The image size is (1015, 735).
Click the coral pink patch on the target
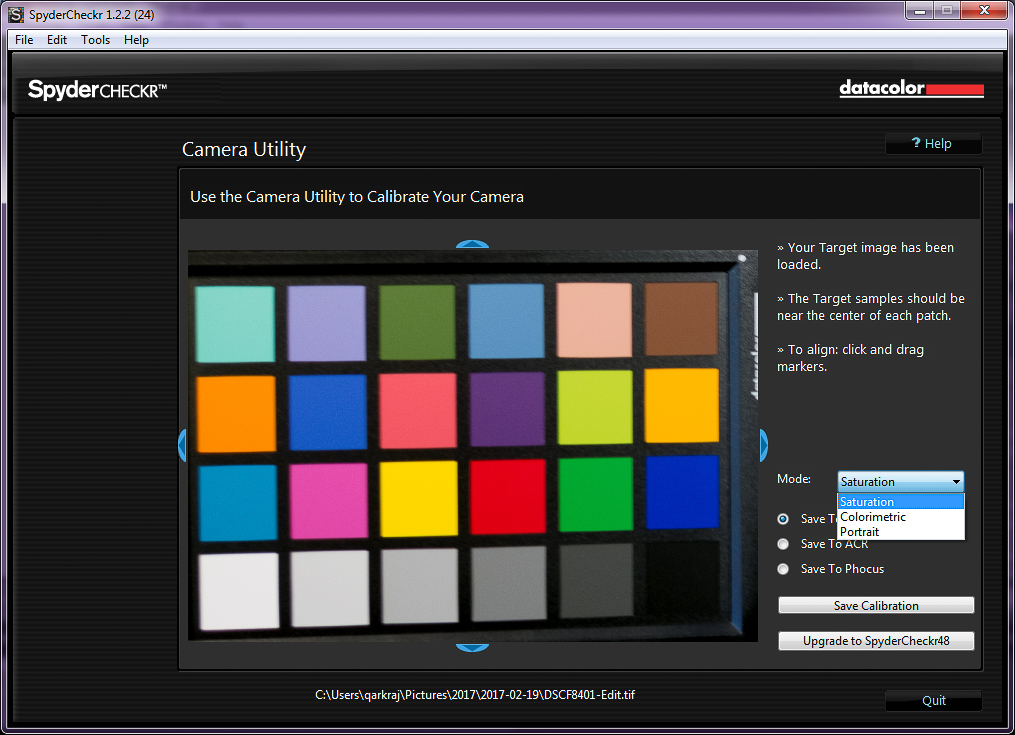click(x=418, y=411)
